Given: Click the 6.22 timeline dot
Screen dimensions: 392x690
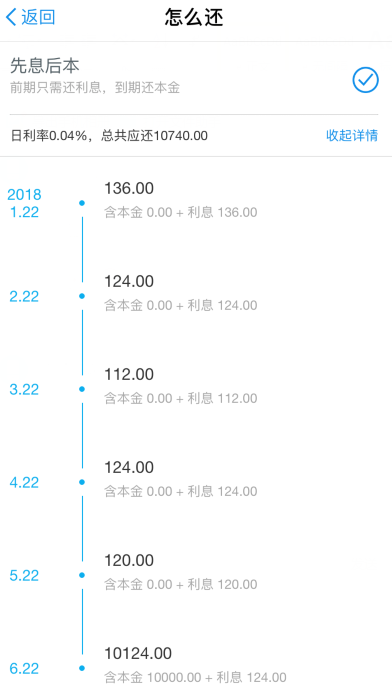Looking at the screenshot, I should click(x=82, y=668).
